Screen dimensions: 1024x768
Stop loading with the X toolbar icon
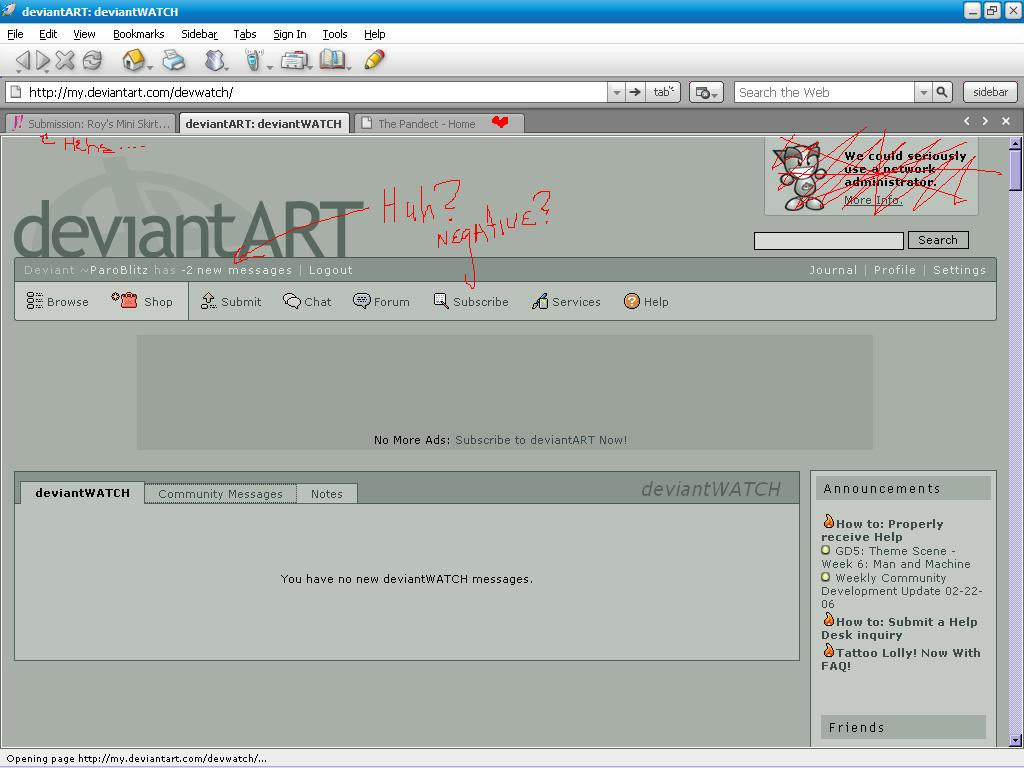(65, 61)
